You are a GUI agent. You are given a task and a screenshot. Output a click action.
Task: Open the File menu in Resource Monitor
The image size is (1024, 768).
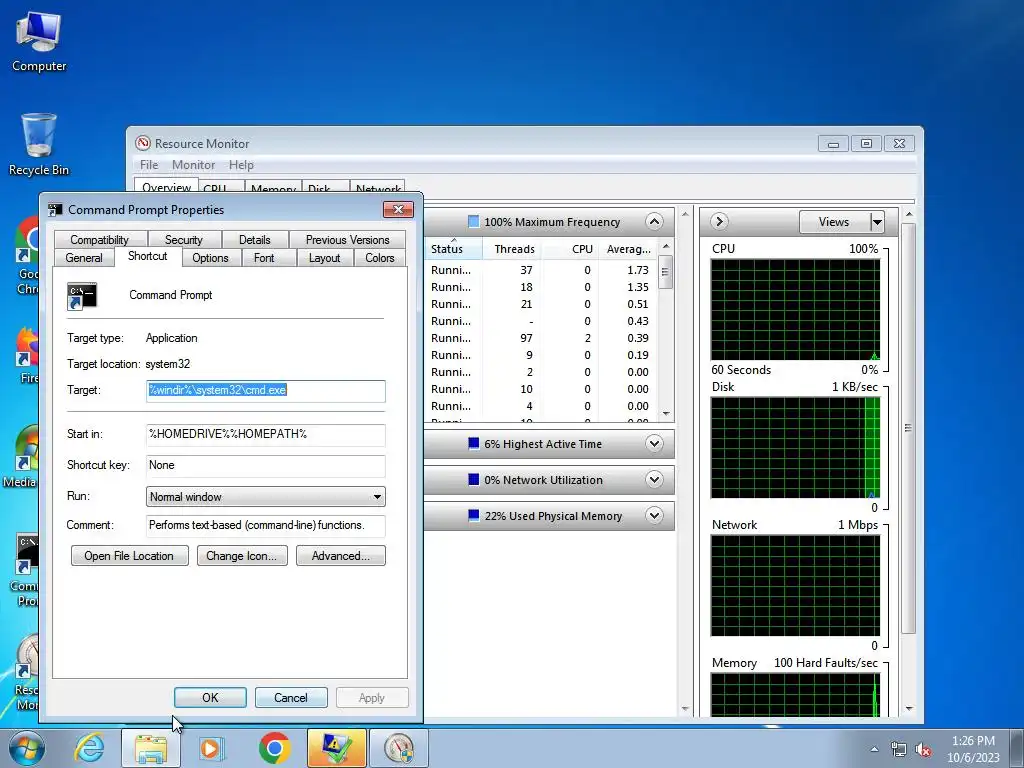point(149,165)
